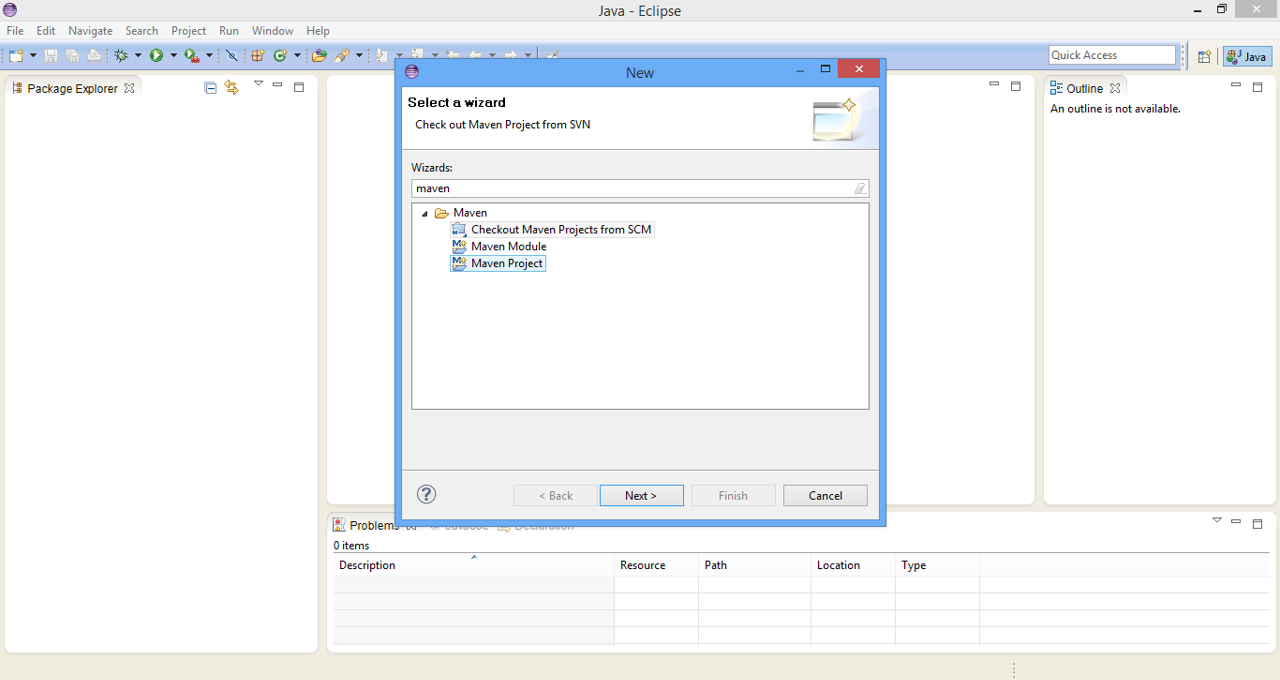1280x680 pixels.
Task: Maximize the Outline view
Action: coord(1258,87)
